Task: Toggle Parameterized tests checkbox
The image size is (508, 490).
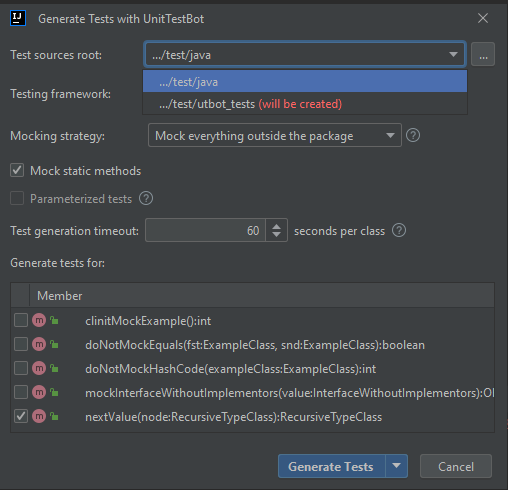Action: coord(17,198)
